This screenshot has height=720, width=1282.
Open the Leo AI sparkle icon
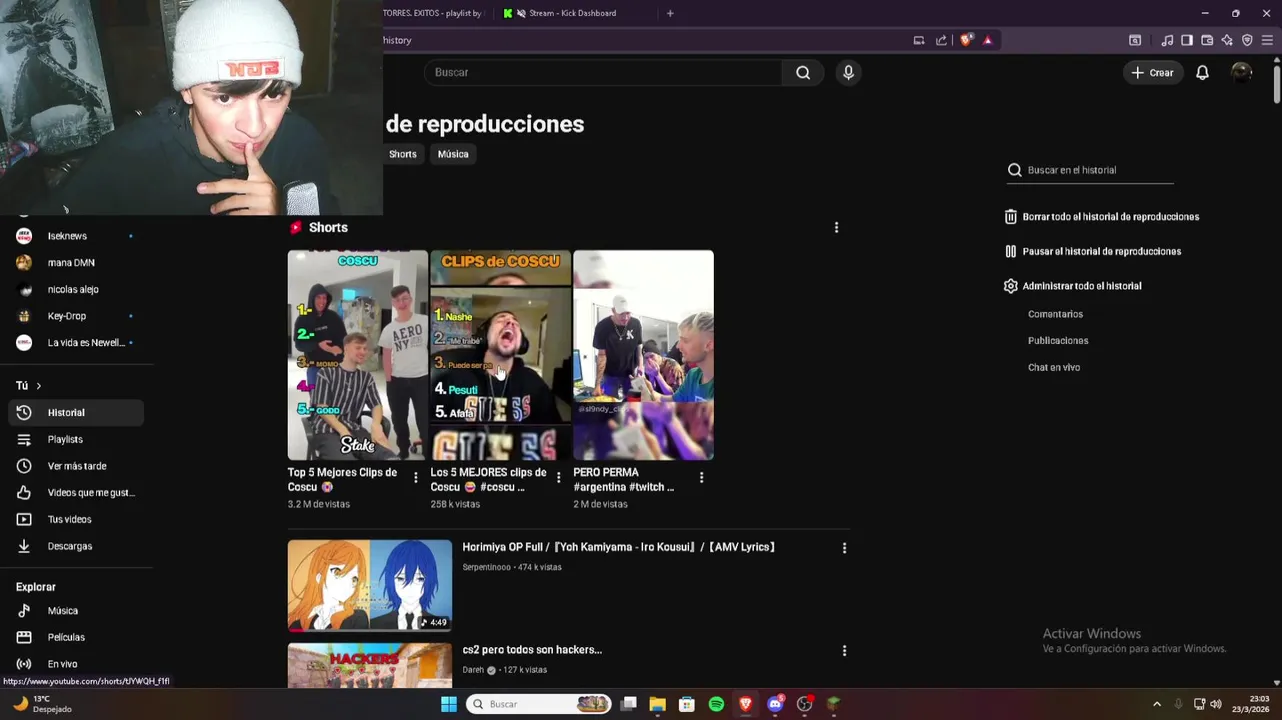coord(1227,40)
